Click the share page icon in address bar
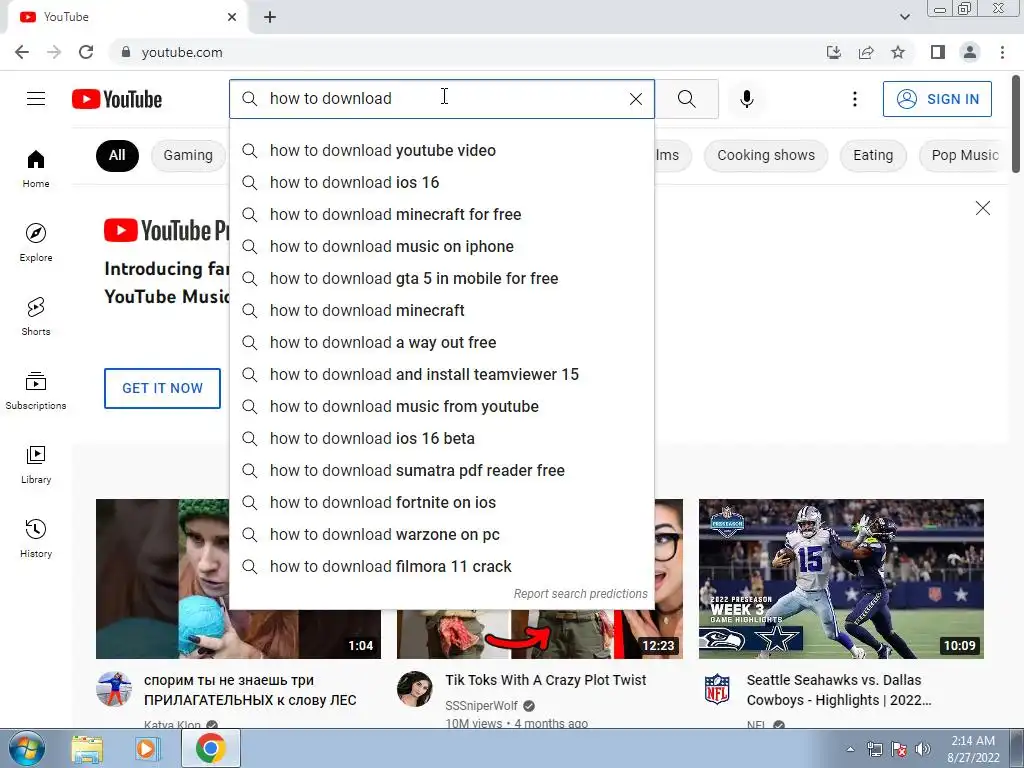The image size is (1024, 768). (866, 52)
